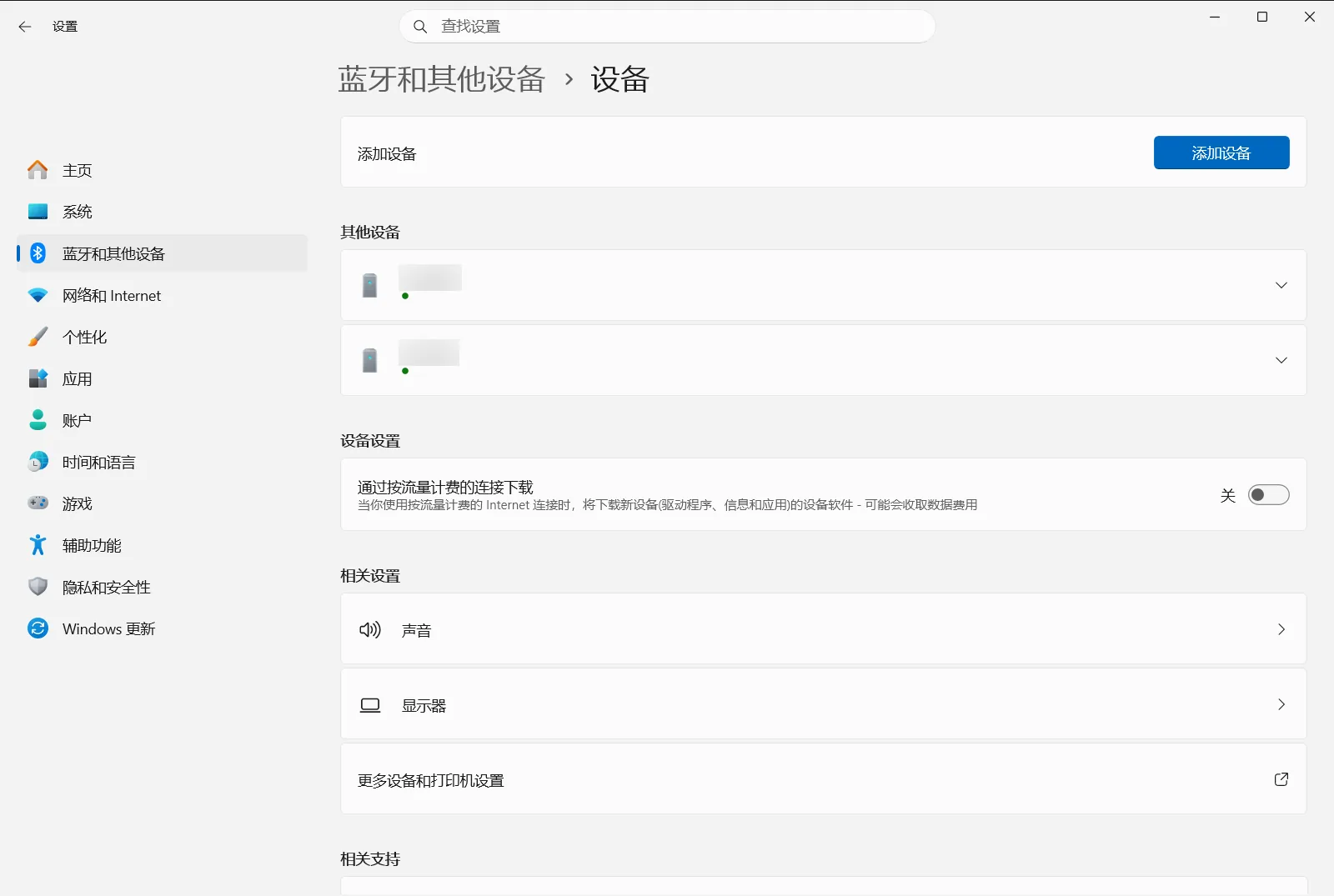The image size is (1334, 896).
Task: Click the 相关支持 section heading
Action: click(370, 859)
